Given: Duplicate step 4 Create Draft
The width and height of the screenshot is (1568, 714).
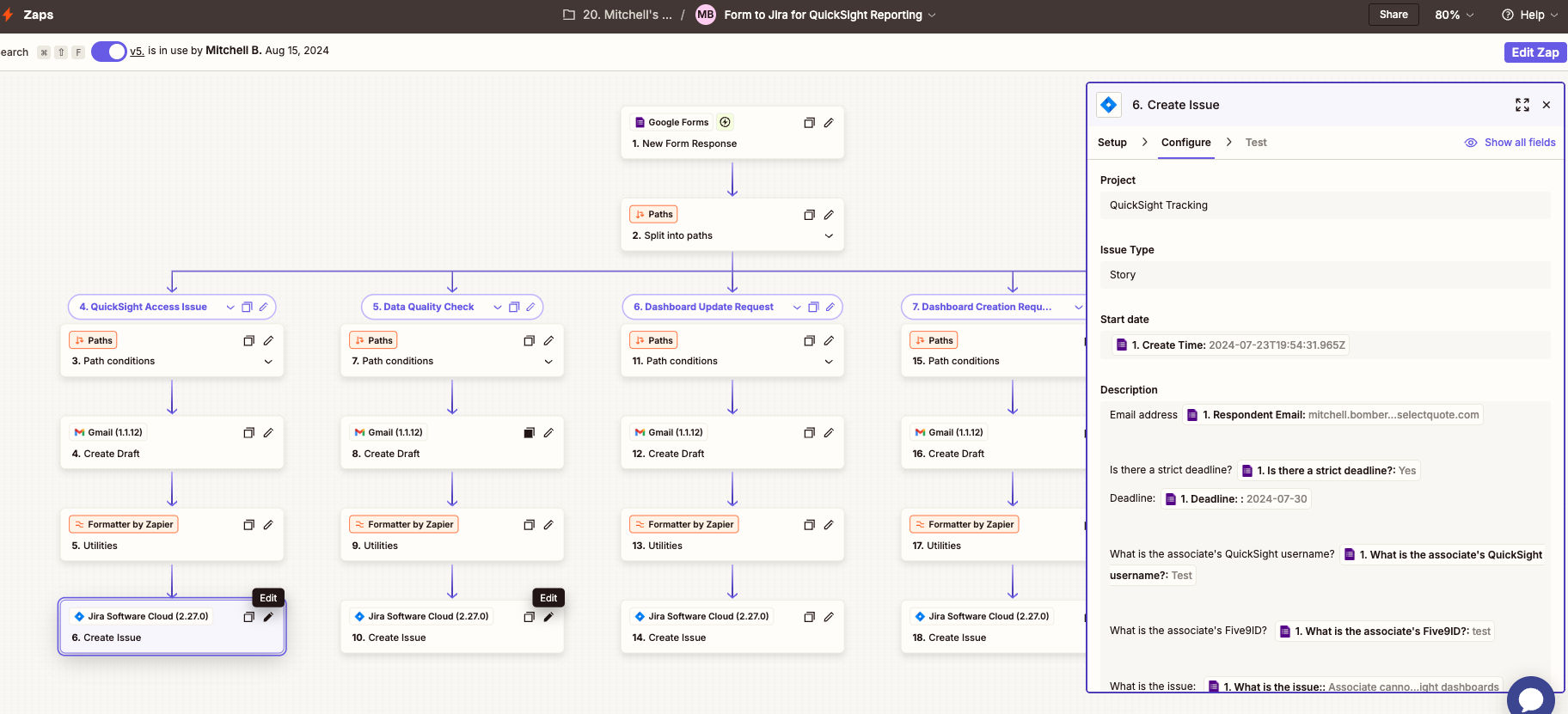Looking at the screenshot, I should pyautogui.click(x=248, y=433).
